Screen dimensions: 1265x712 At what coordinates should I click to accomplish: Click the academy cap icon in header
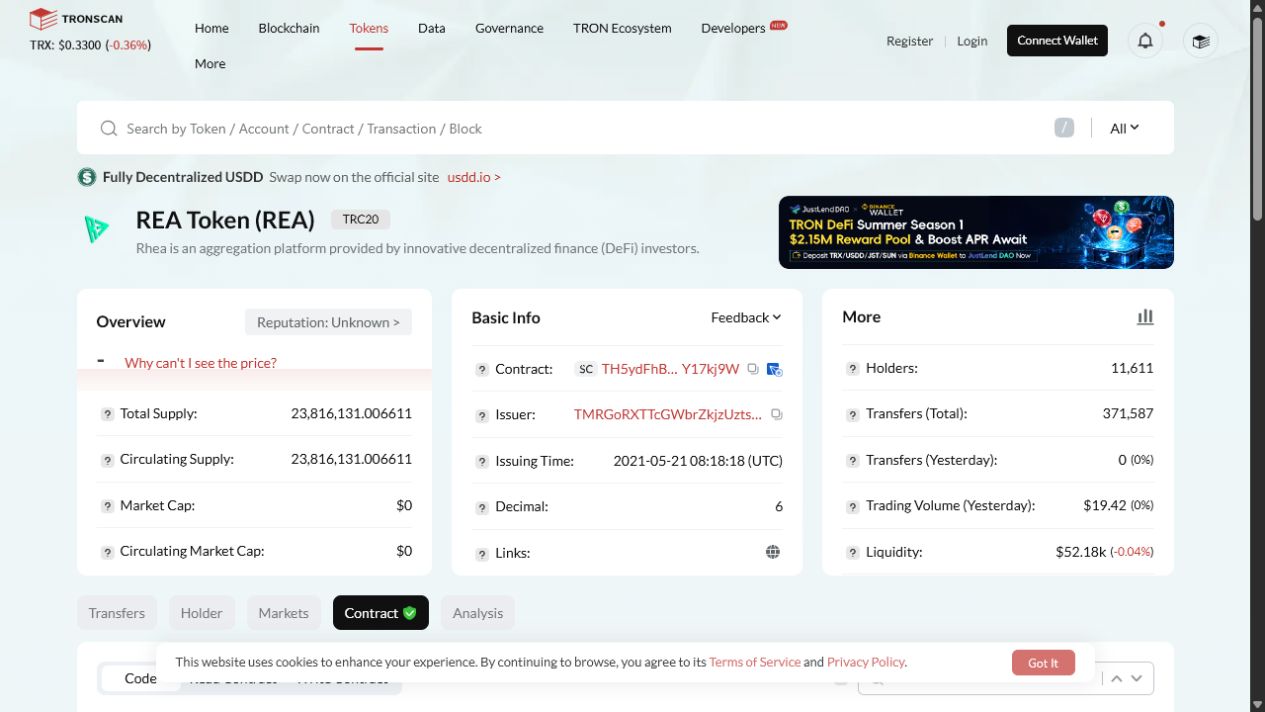(1201, 41)
